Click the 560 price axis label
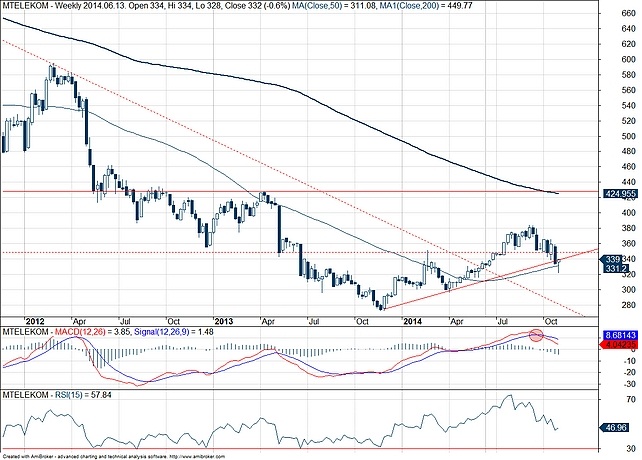642x460 pixels. [x=628, y=91]
